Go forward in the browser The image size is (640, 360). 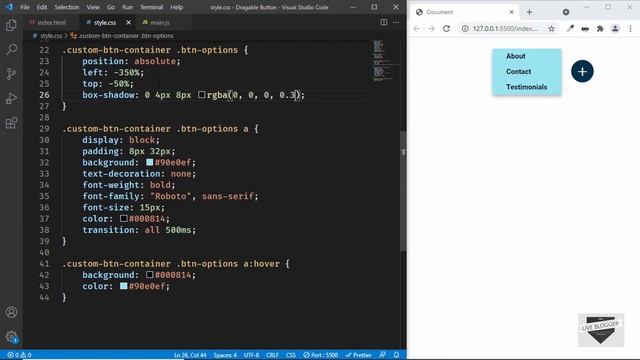click(x=431, y=29)
